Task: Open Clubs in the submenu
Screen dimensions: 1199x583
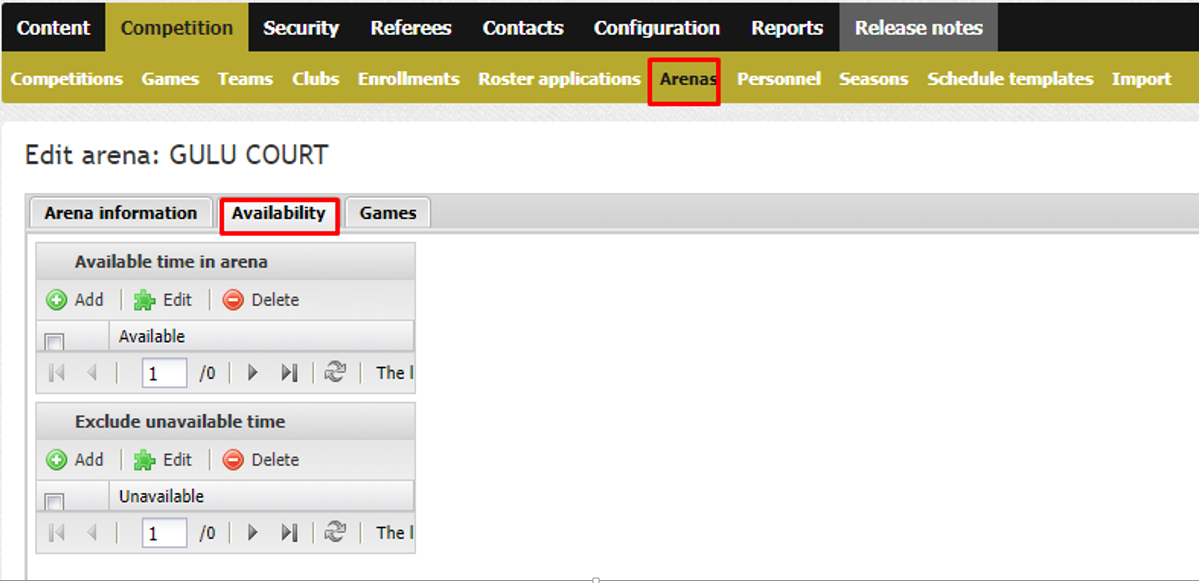Action: (x=316, y=79)
